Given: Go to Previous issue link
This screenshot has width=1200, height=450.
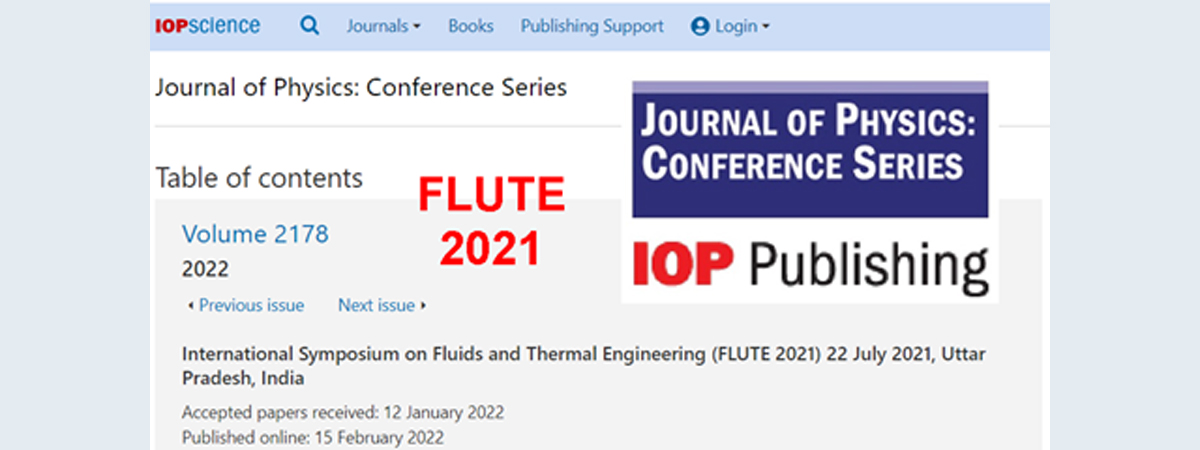Looking at the screenshot, I should pyautogui.click(x=251, y=305).
